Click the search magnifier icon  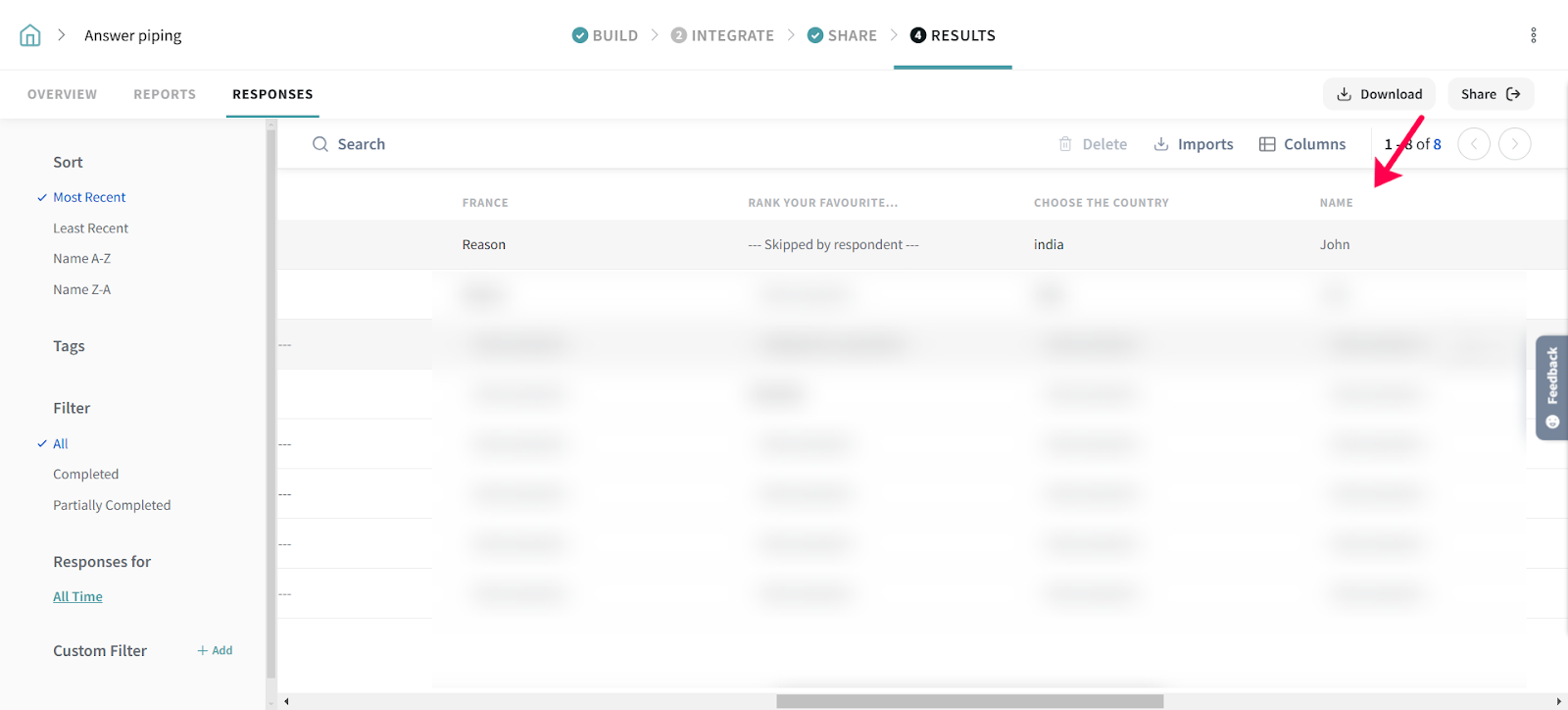(x=320, y=144)
